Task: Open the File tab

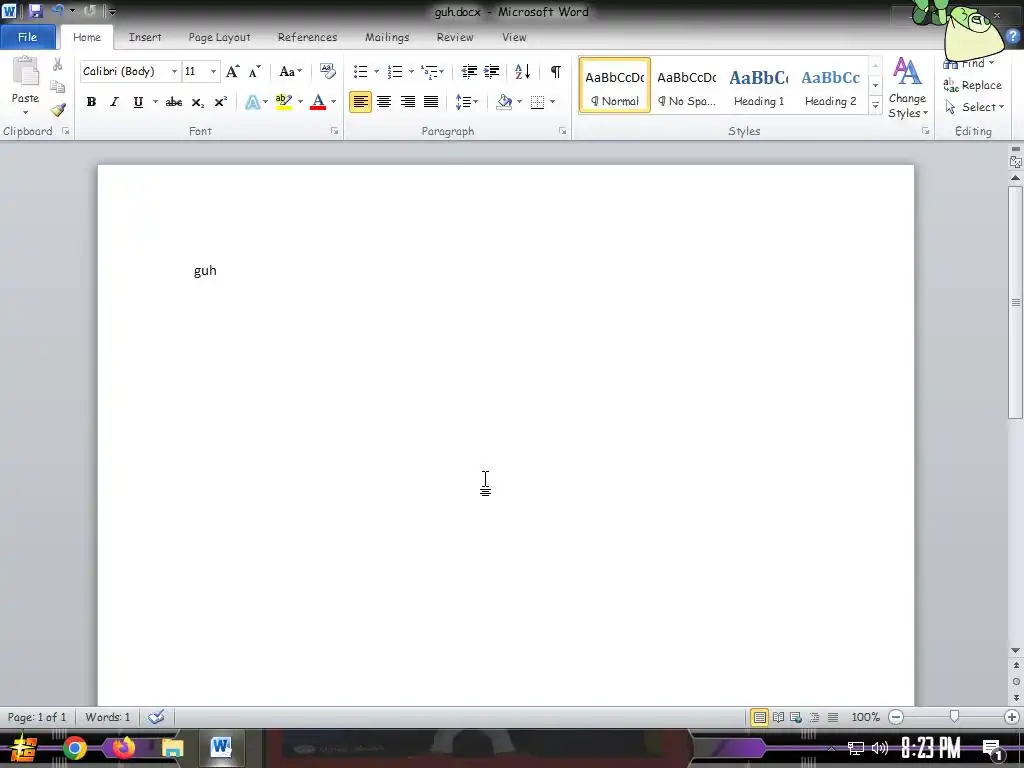Action: click(x=27, y=37)
